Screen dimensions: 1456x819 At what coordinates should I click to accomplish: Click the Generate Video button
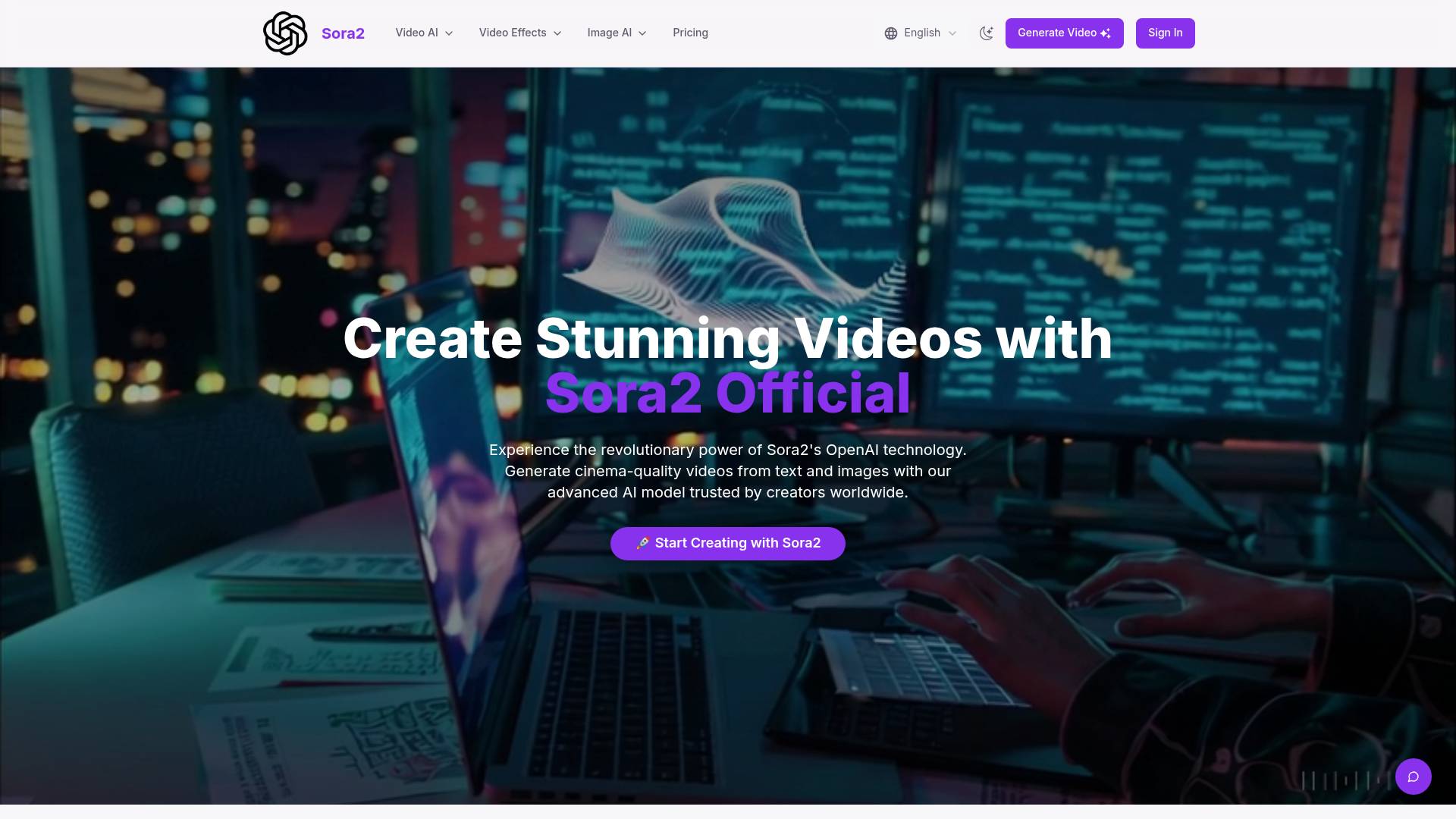click(x=1065, y=33)
